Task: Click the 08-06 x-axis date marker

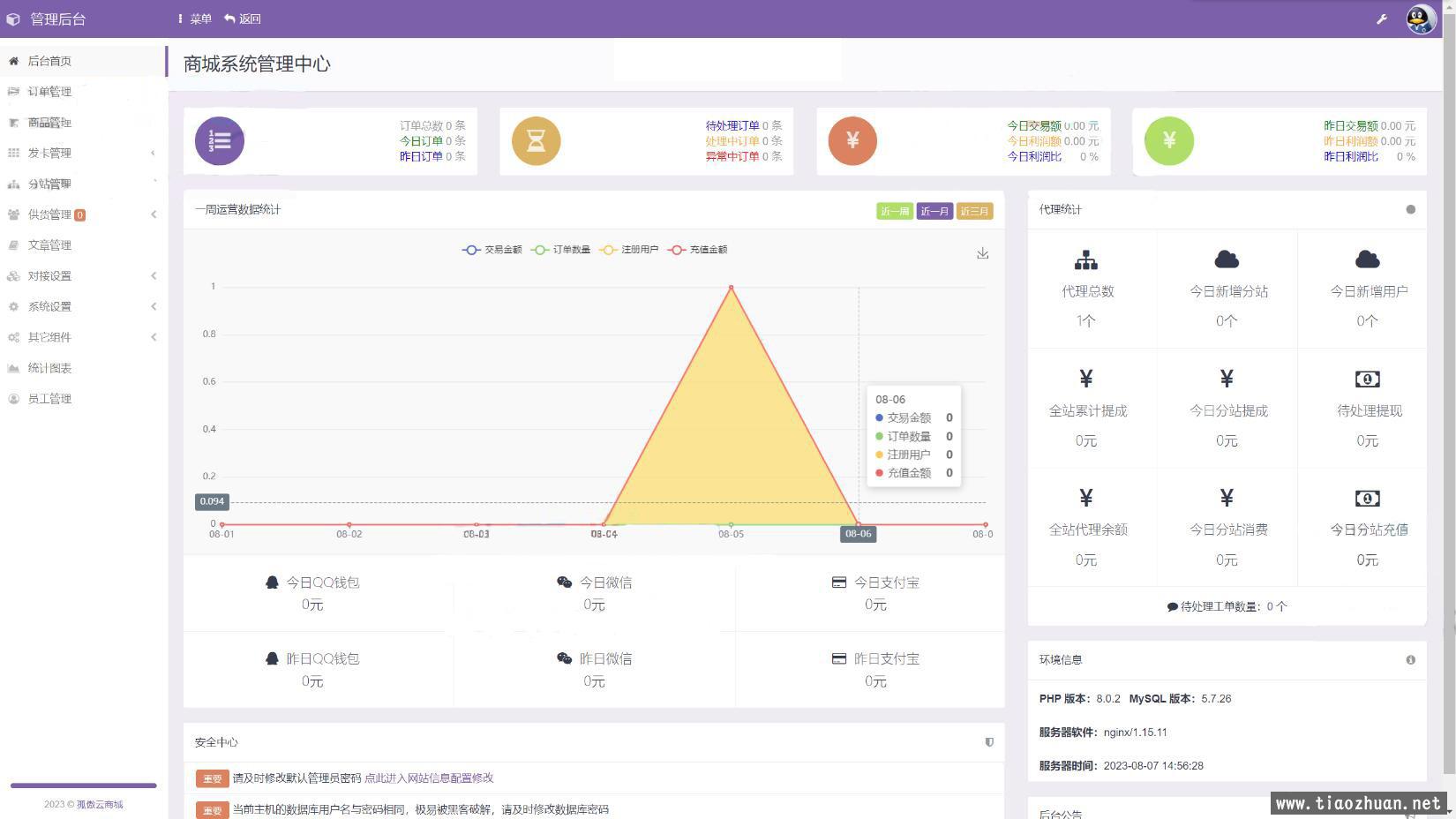Action: pyautogui.click(x=858, y=533)
